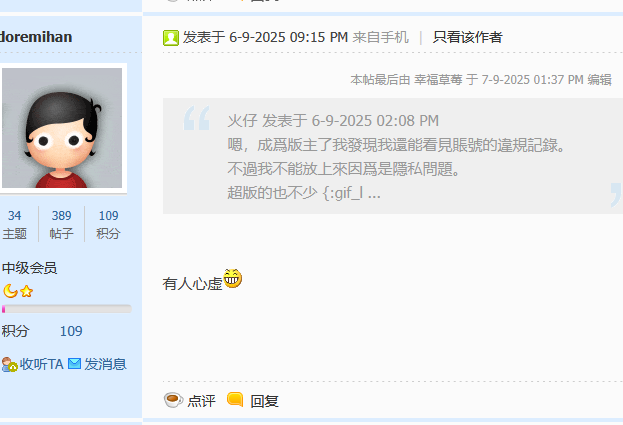View the 34 主题 threads count
The image size is (623, 425).
click(14, 224)
